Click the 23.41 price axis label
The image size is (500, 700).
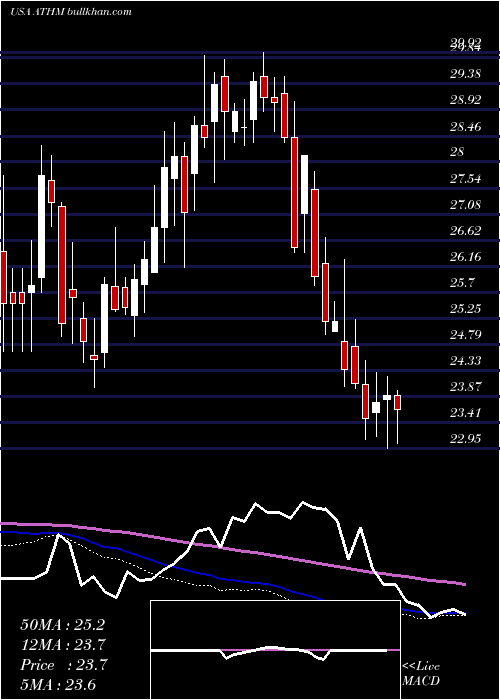[x=465, y=412]
